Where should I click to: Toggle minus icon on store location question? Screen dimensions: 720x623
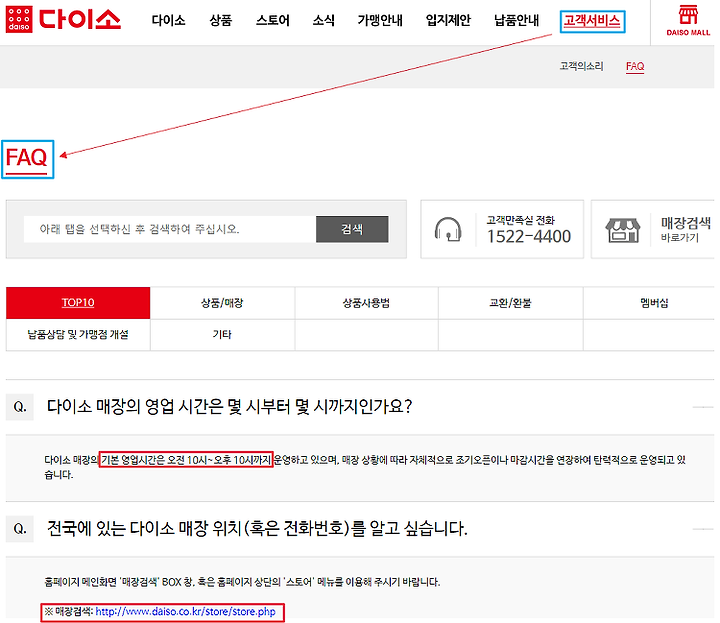point(703,529)
